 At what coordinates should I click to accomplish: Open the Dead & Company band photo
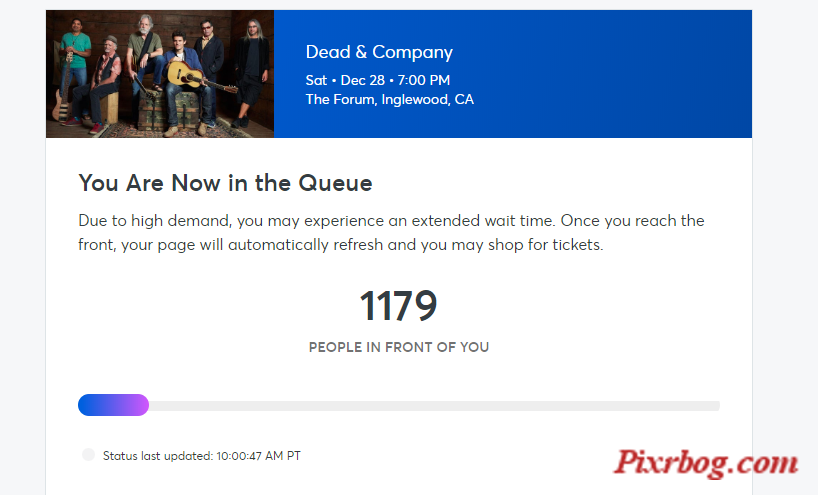click(160, 74)
